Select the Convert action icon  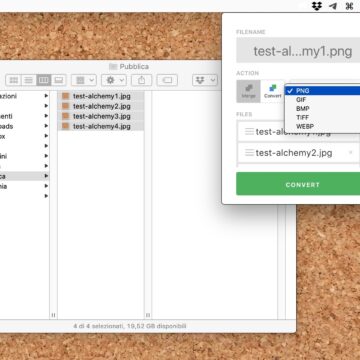(x=273, y=91)
